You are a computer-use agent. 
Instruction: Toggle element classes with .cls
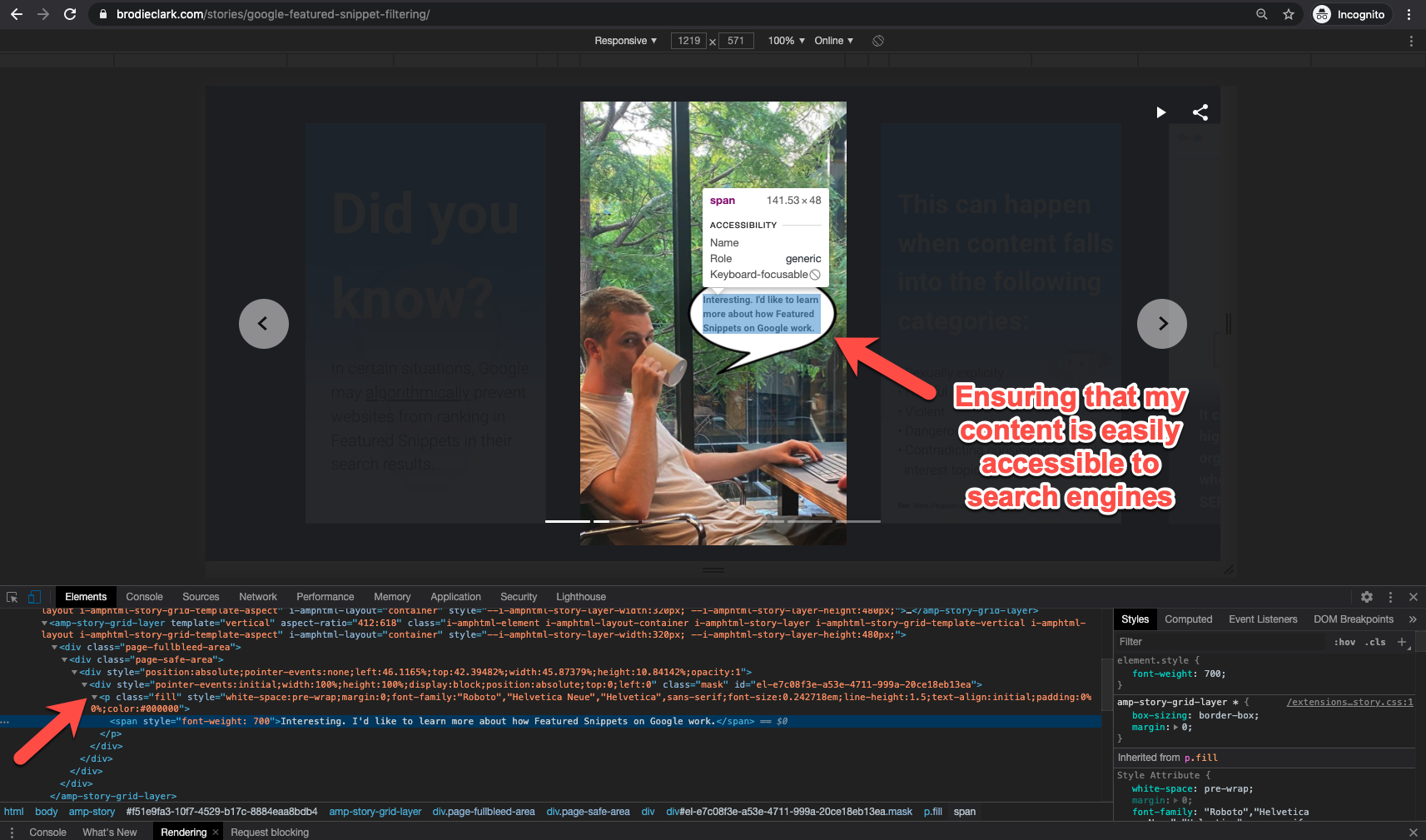[x=1375, y=642]
